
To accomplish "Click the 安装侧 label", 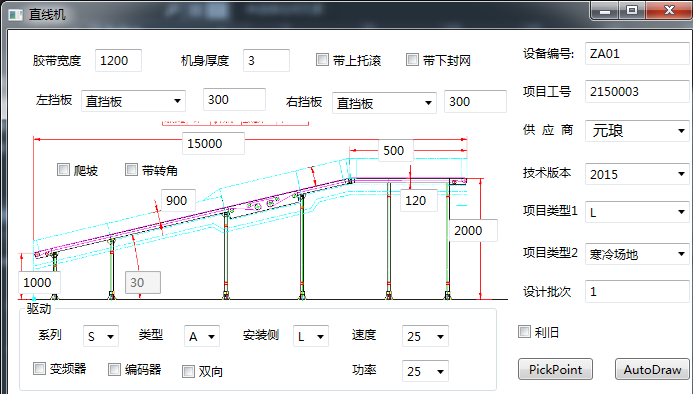I will [261, 335].
